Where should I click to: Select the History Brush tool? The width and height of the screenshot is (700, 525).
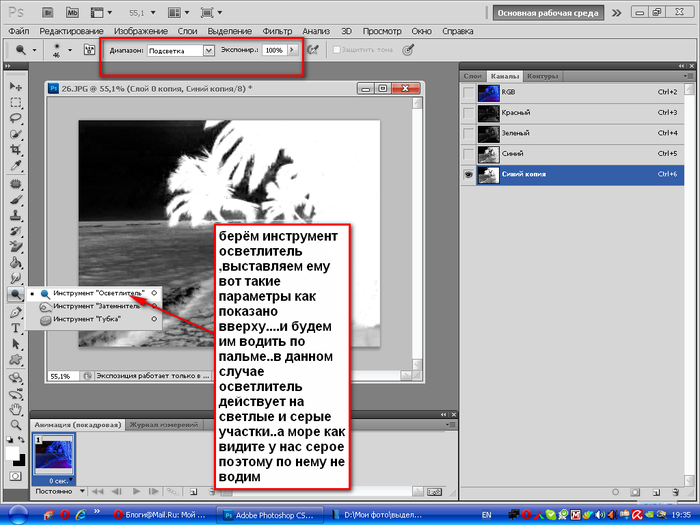tap(16, 231)
